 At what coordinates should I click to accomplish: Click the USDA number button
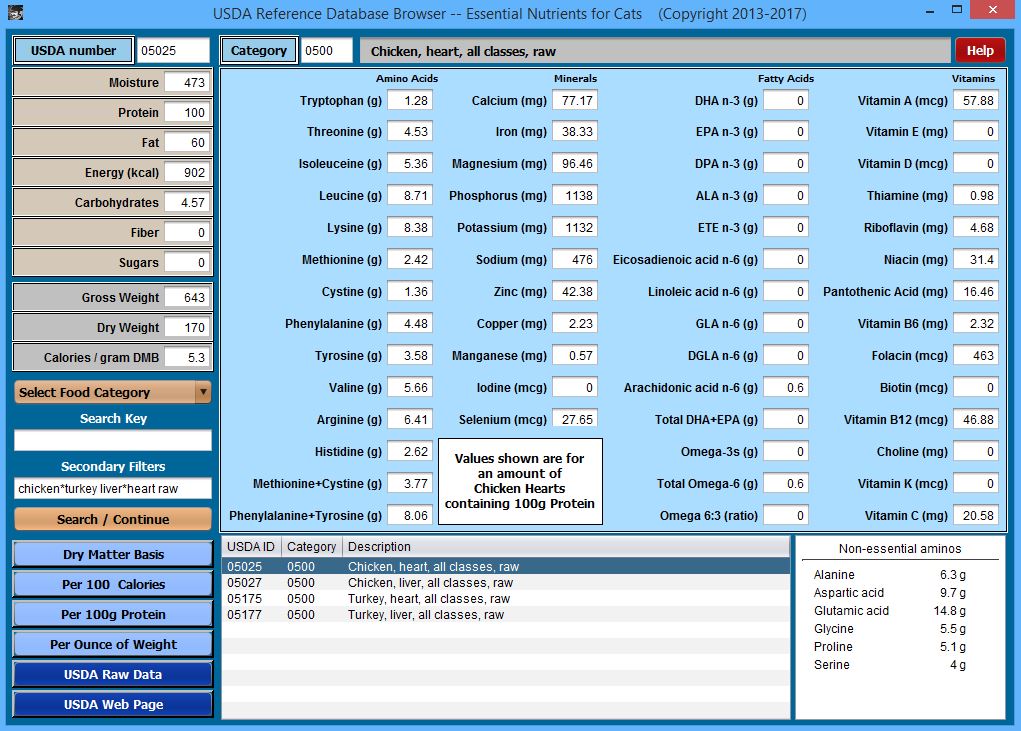tap(73, 50)
